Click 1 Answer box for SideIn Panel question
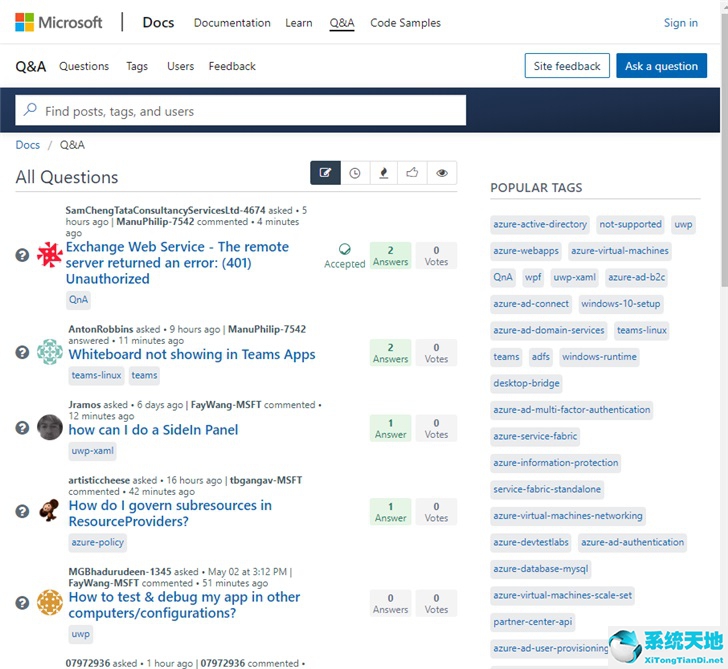Viewport: 728px width, 669px height. point(390,429)
